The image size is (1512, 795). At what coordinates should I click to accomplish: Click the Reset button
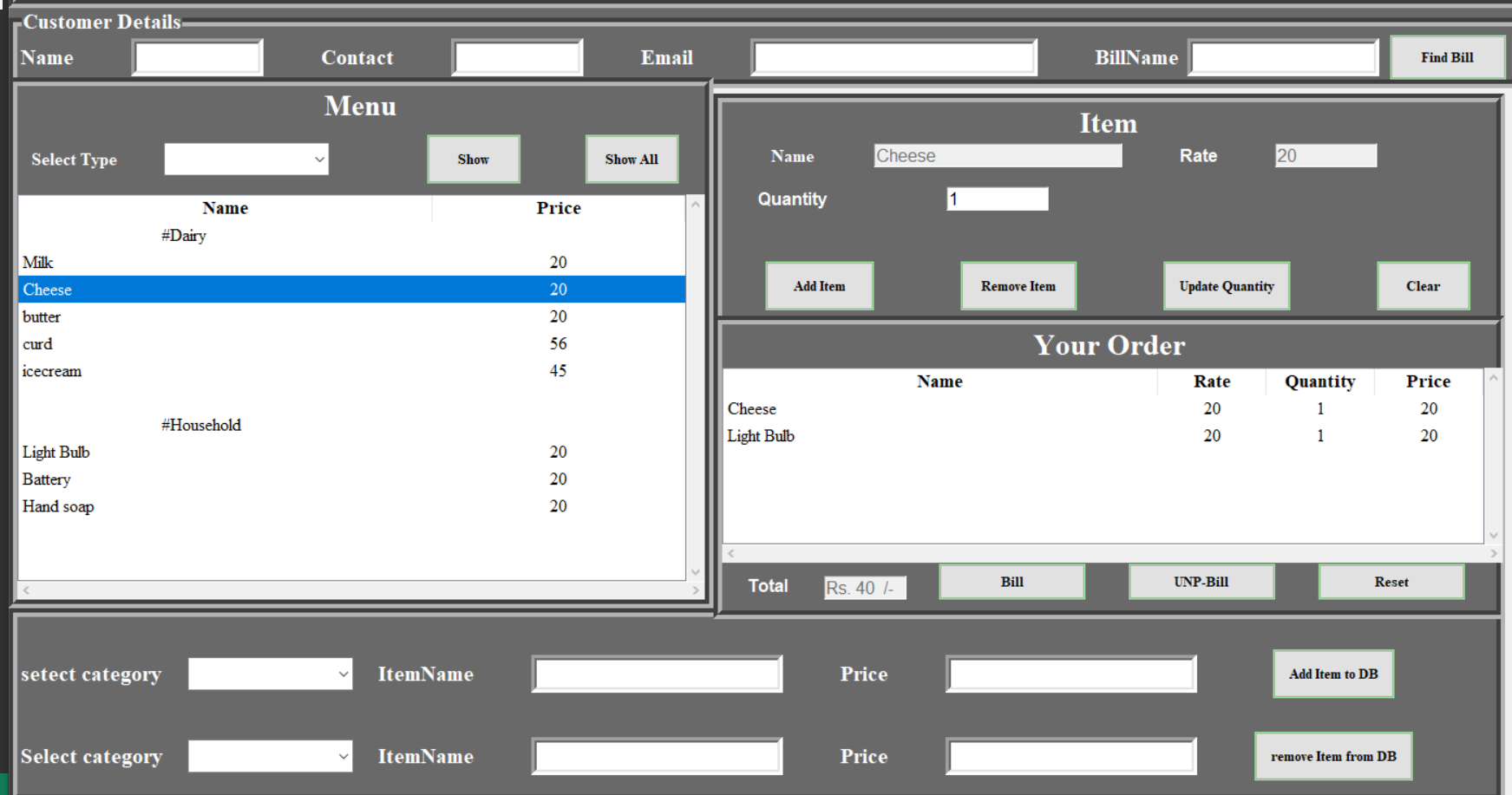tap(1390, 582)
